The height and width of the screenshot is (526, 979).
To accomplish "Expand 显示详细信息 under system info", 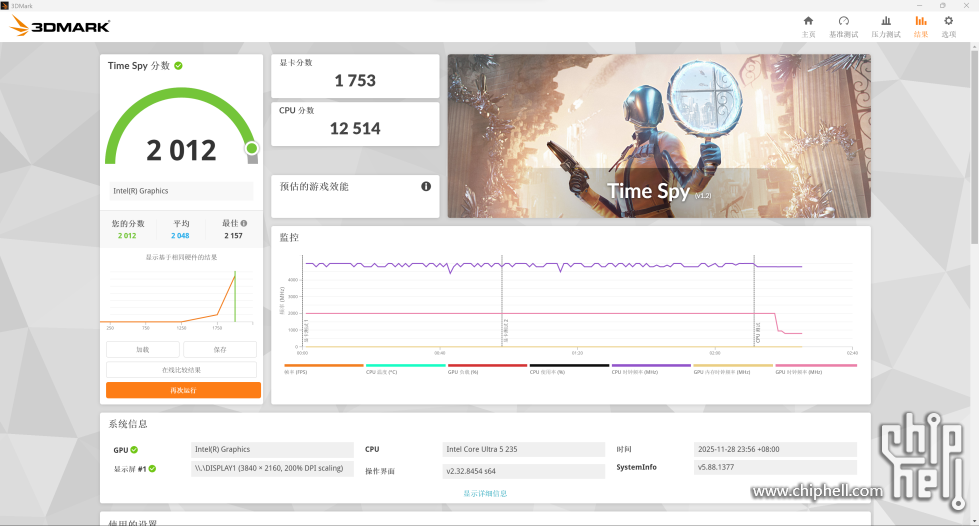I will click(484, 493).
